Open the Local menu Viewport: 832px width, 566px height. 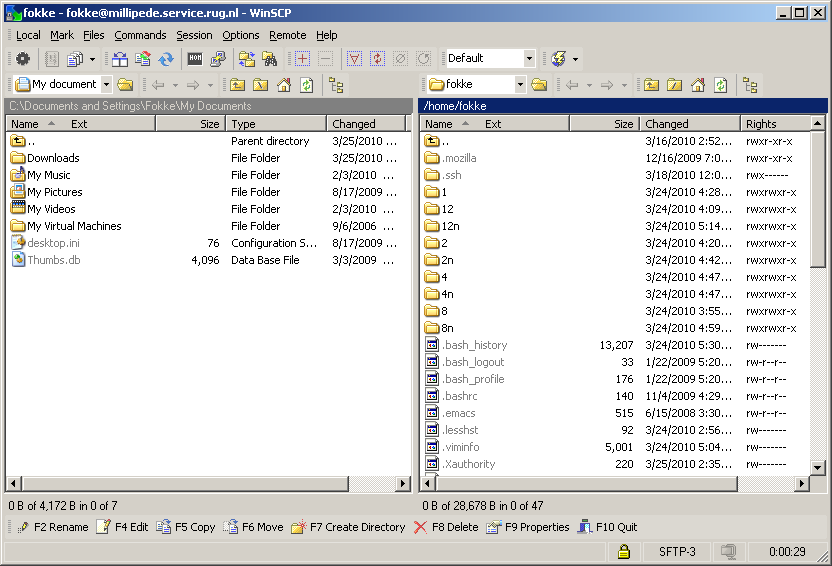[28, 35]
